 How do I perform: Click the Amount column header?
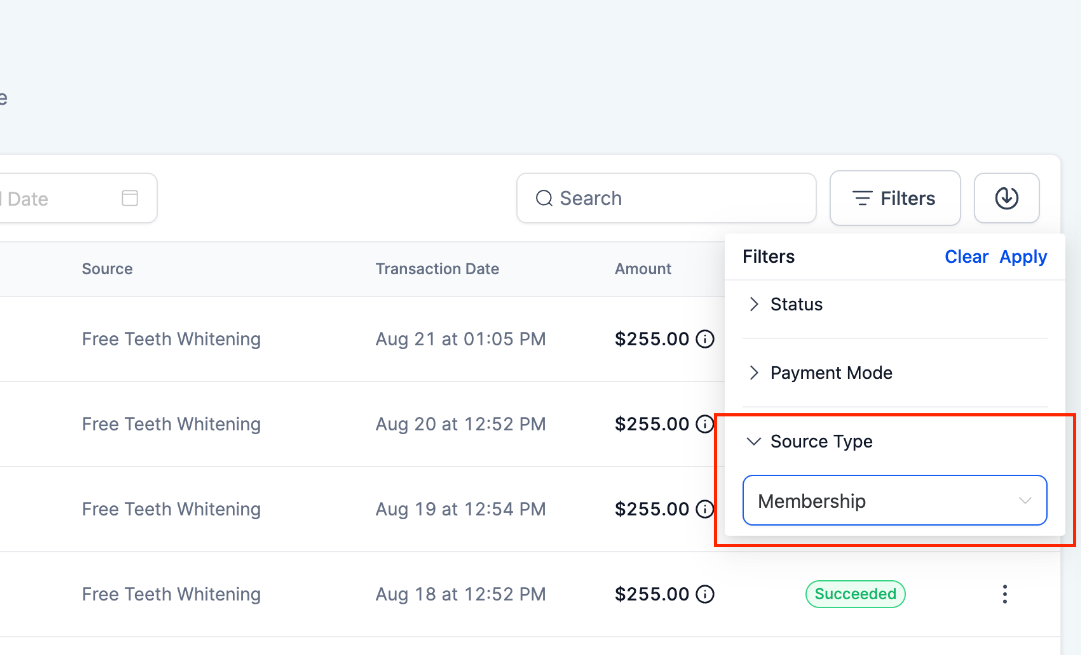(643, 269)
